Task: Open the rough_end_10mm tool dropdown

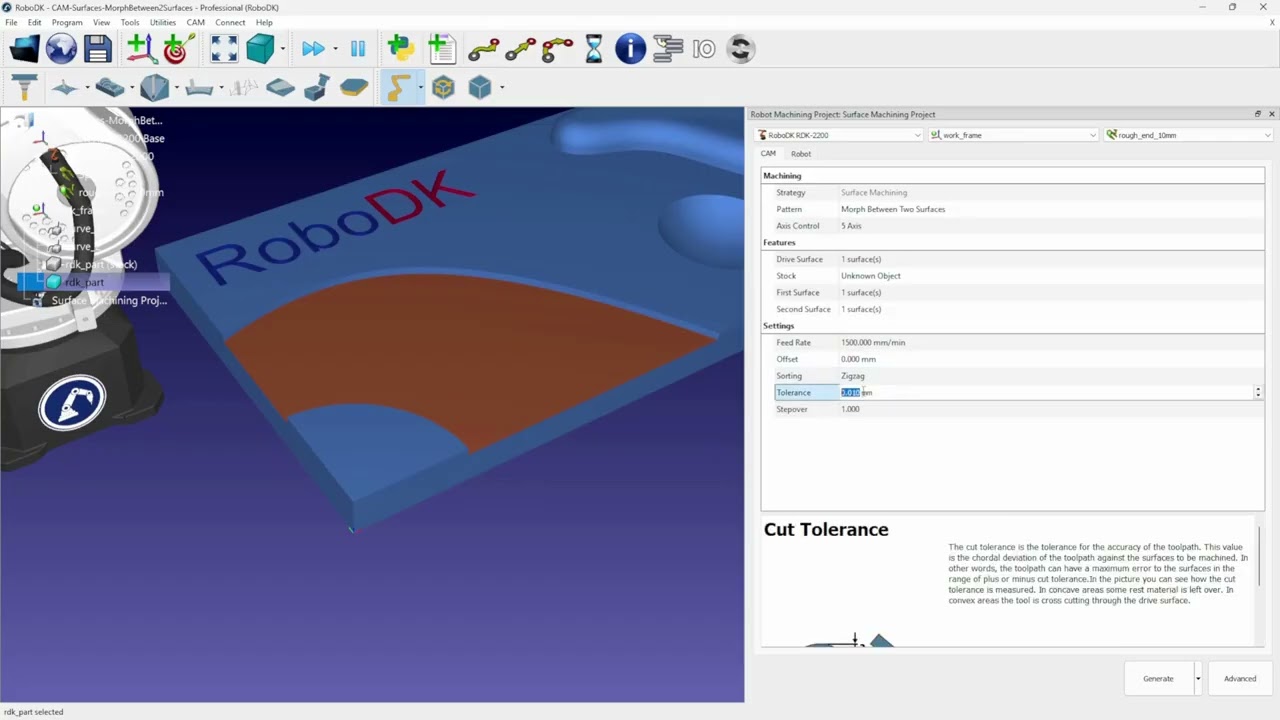Action: 1189,135
